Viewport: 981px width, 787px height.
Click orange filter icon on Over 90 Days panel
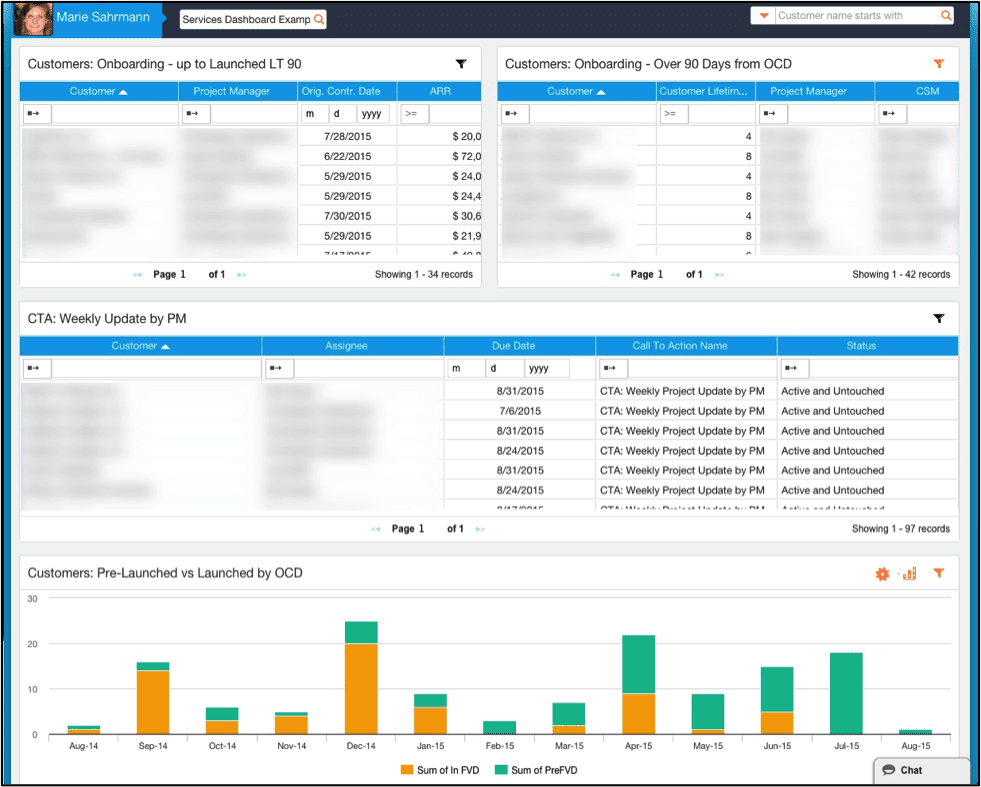(x=938, y=64)
